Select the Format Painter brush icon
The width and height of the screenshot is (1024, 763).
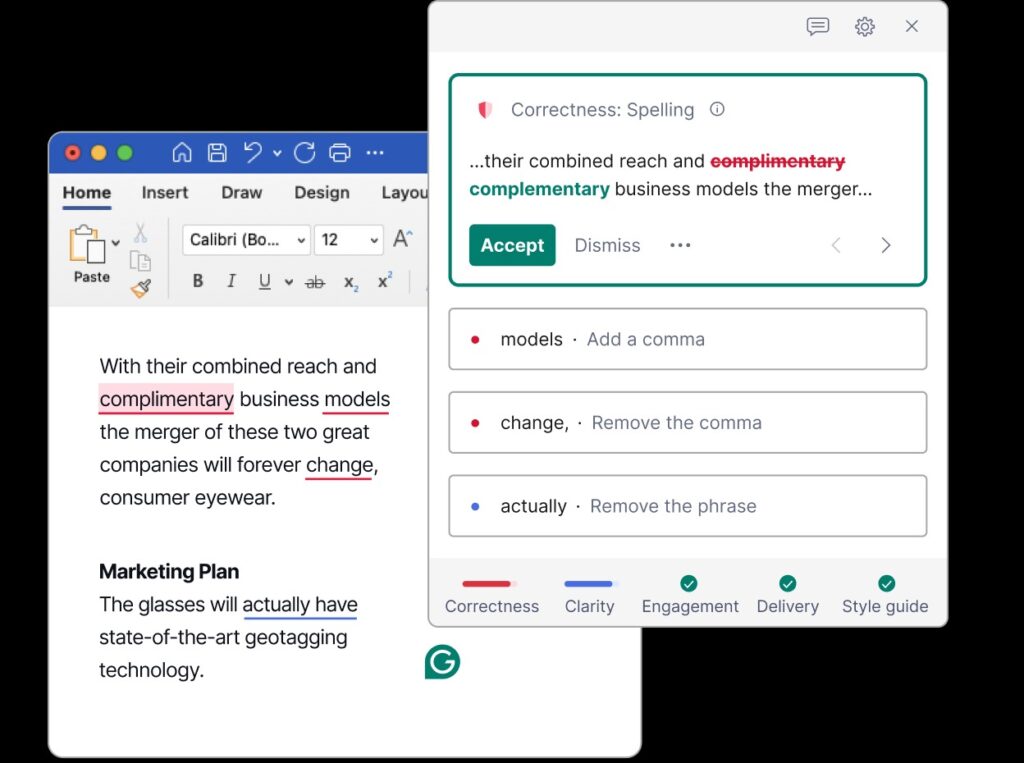tap(141, 289)
